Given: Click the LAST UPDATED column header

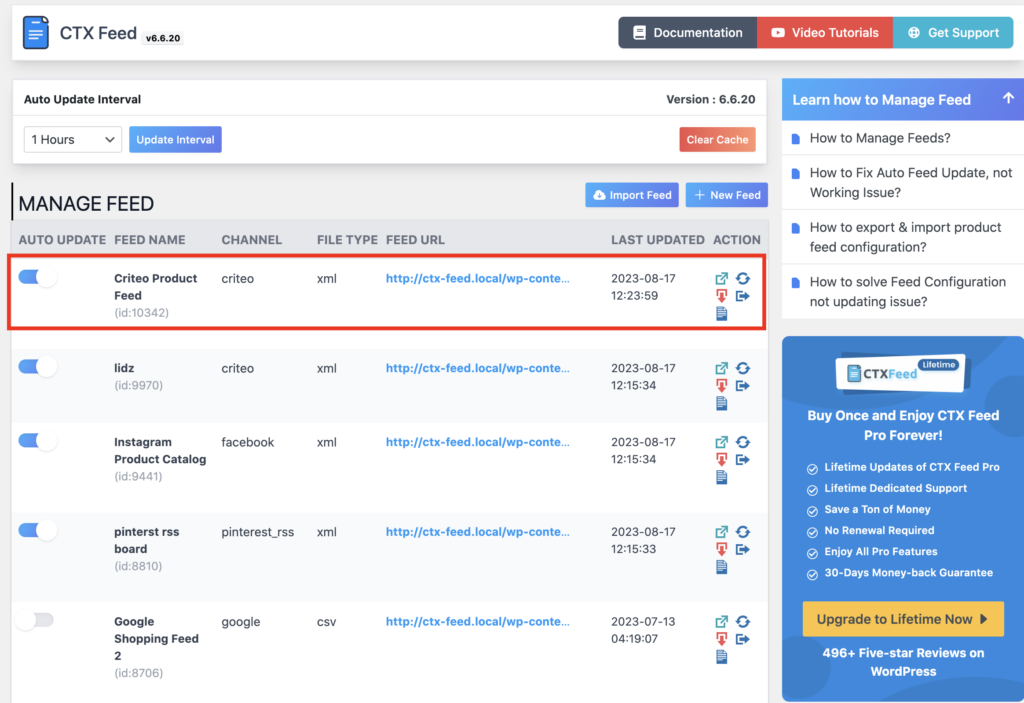Looking at the screenshot, I should pos(658,240).
